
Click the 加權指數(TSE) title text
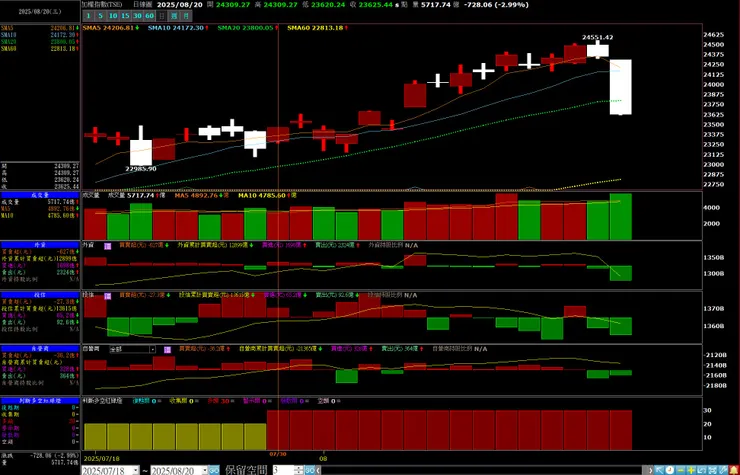coord(101,5)
